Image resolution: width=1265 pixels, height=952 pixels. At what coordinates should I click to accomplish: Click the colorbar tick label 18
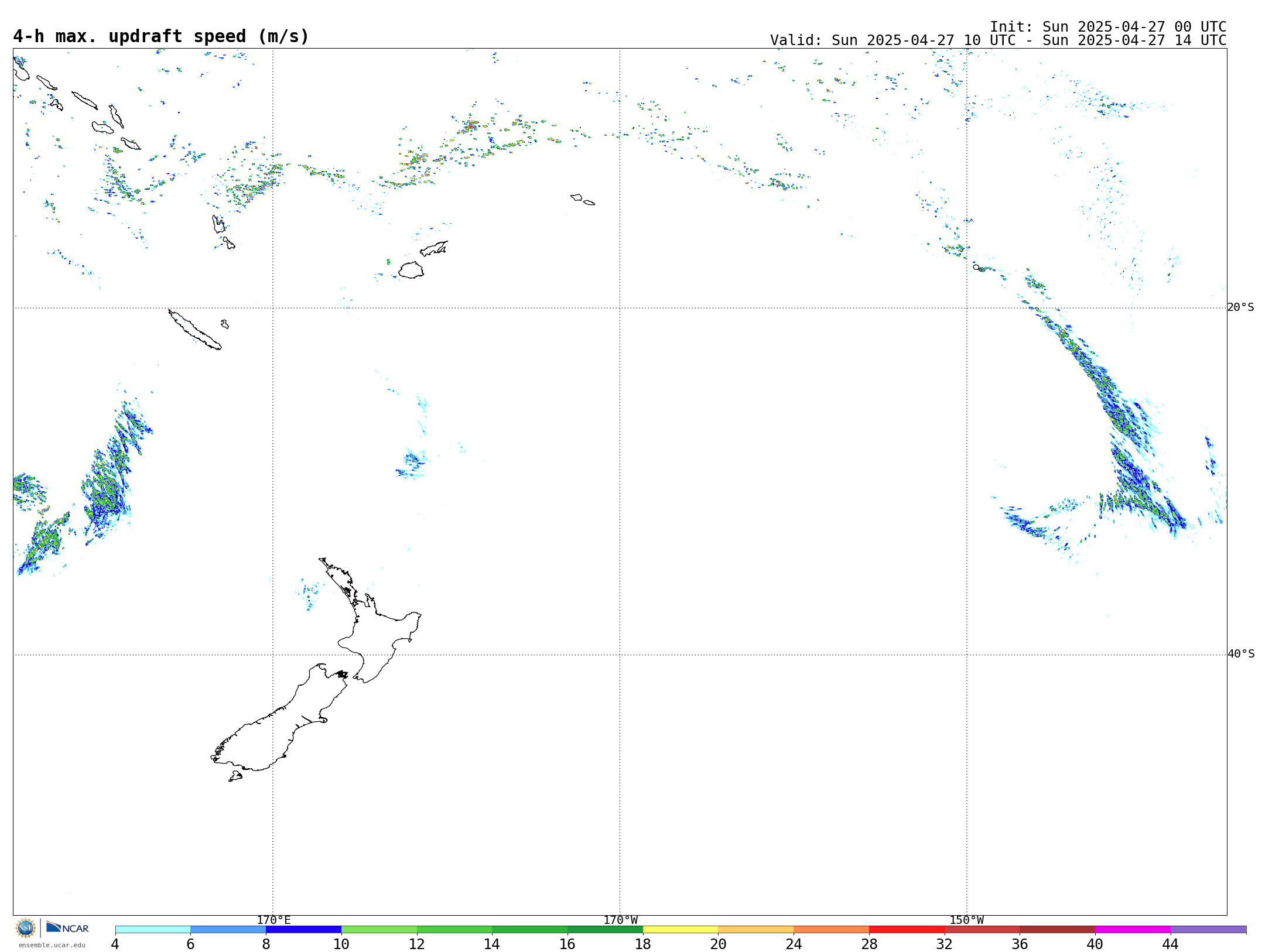pos(643,944)
